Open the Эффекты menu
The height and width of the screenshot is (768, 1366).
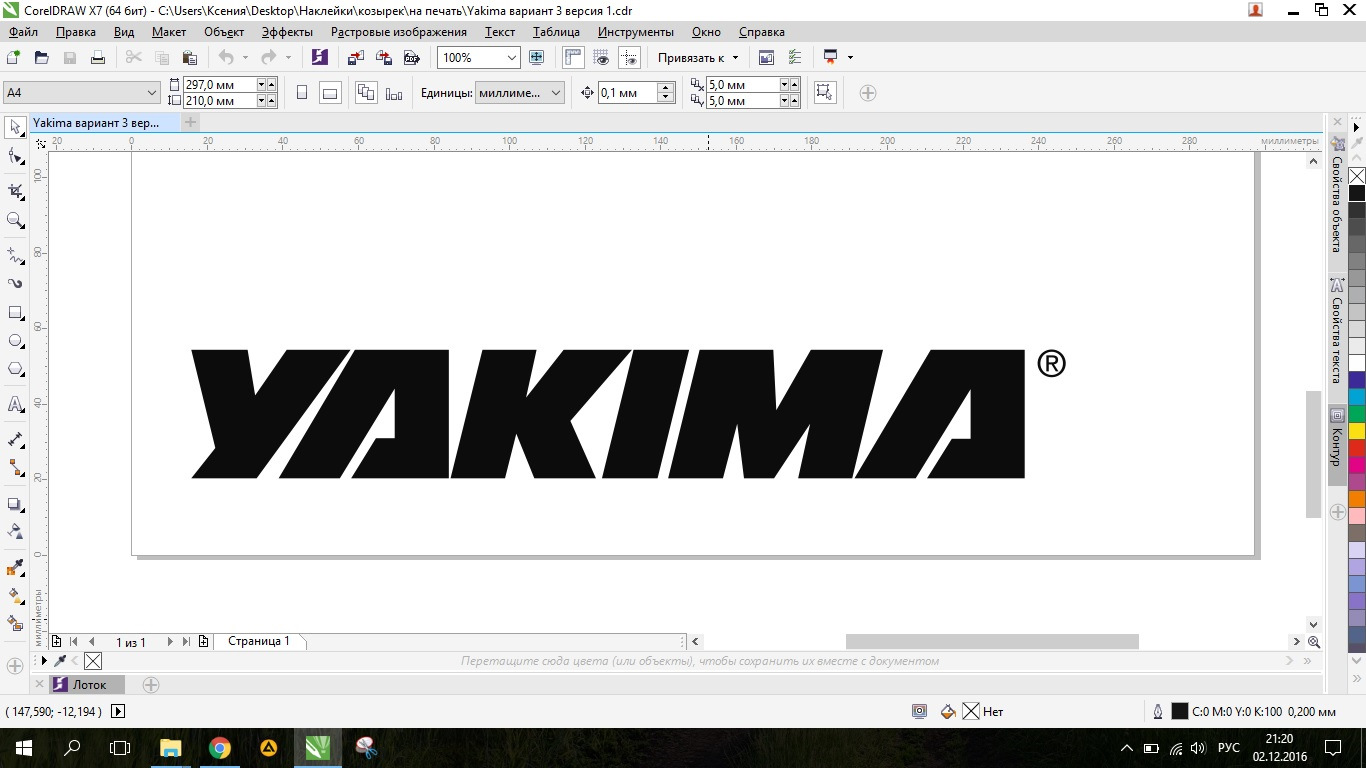(x=287, y=32)
